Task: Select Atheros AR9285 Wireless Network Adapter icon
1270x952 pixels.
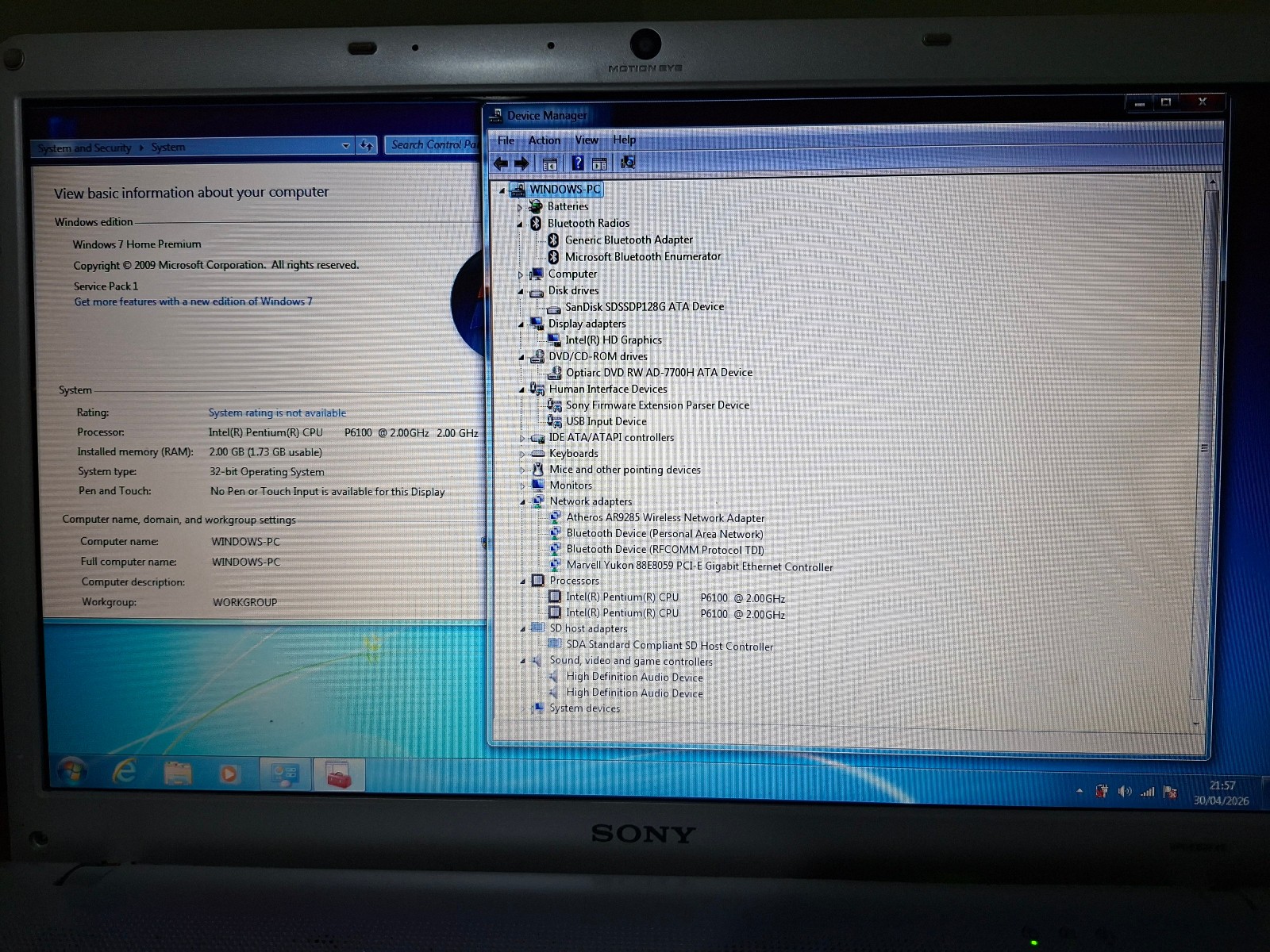Action: point(556,517)
